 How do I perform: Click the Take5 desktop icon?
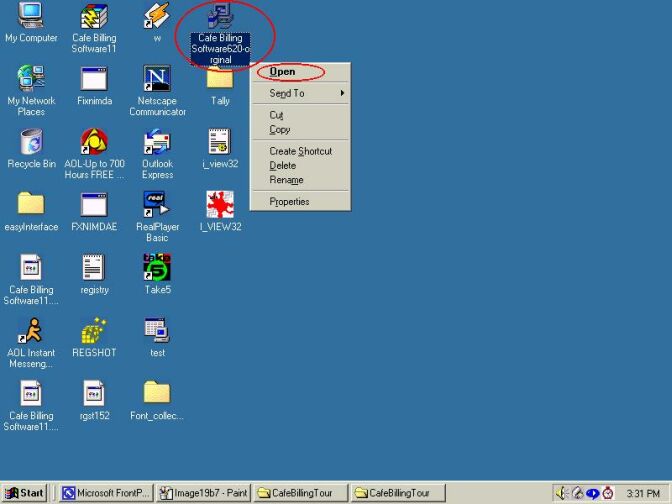[157, 268]
